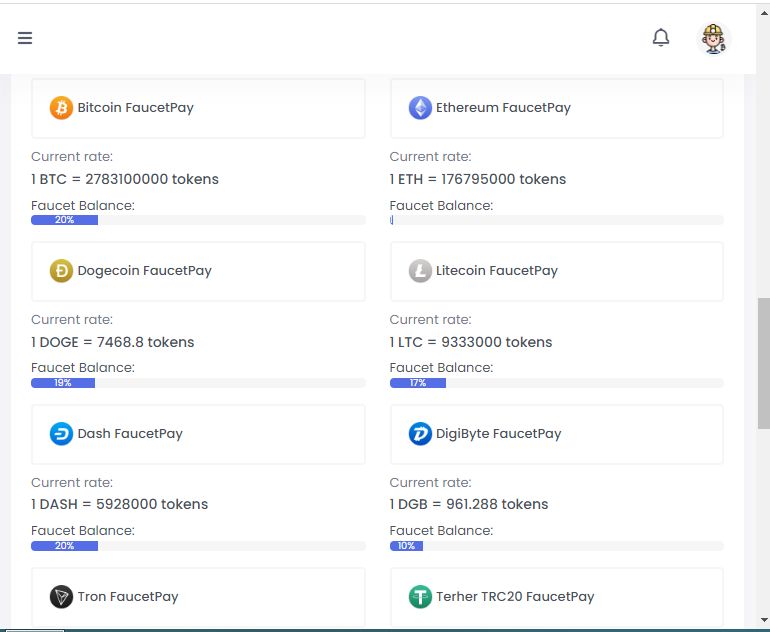Click the Dash 20% faucet balance bar
The width and height of the screenshot is (770, 632).
click(198, 546)
